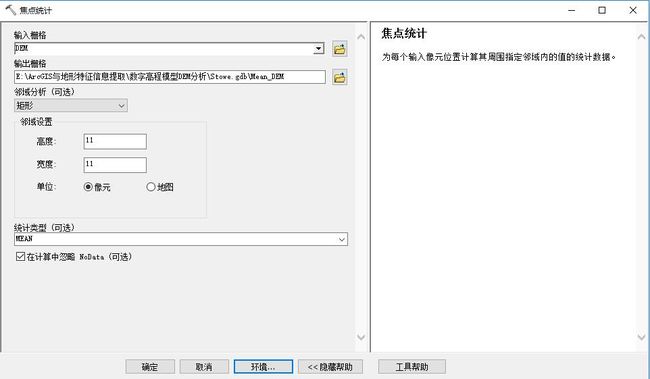Minimize the 焦点统计 window

click(572, 10)
